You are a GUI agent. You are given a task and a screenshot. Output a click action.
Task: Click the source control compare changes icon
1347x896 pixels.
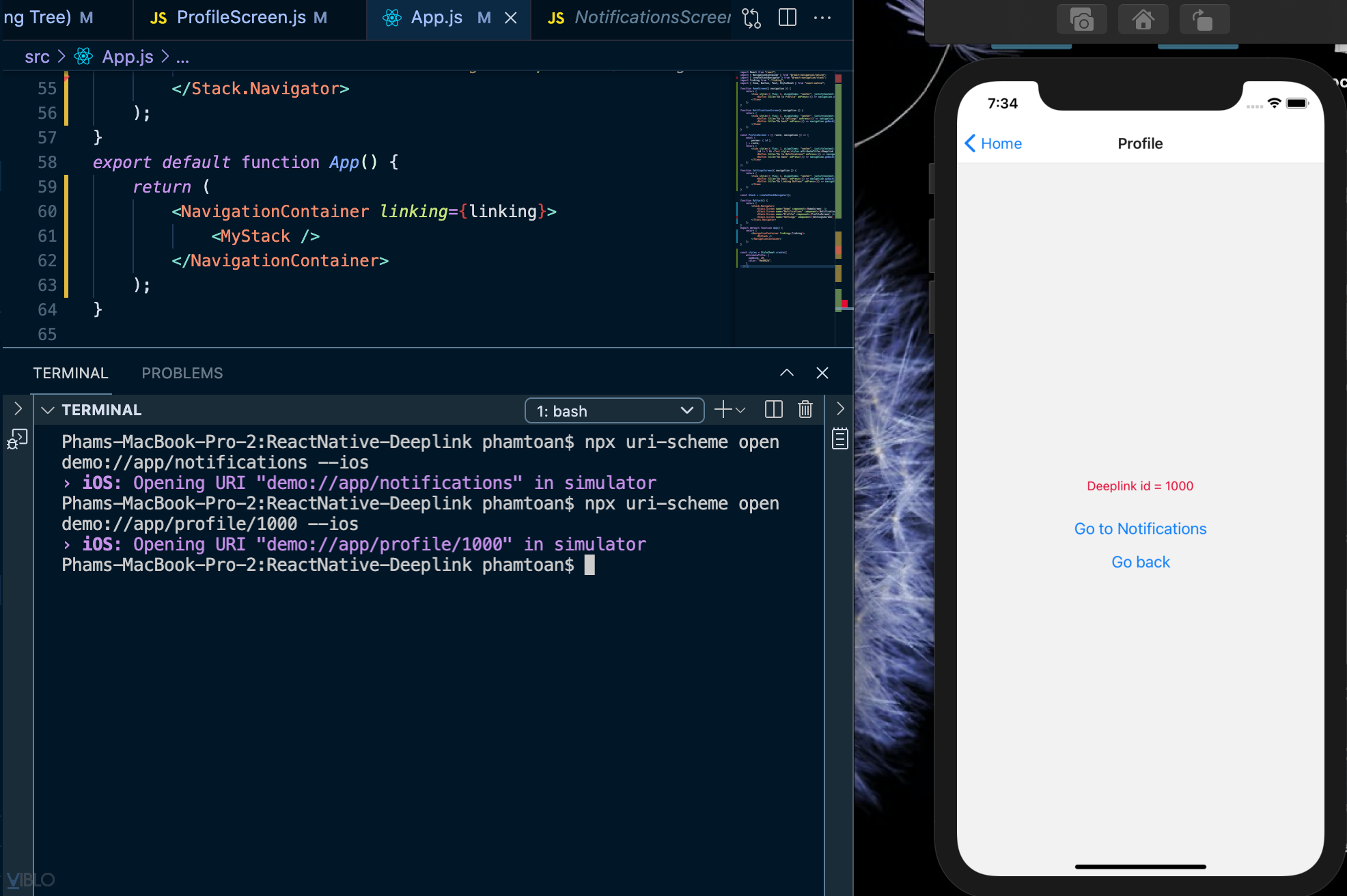click(x=751, y=18)
